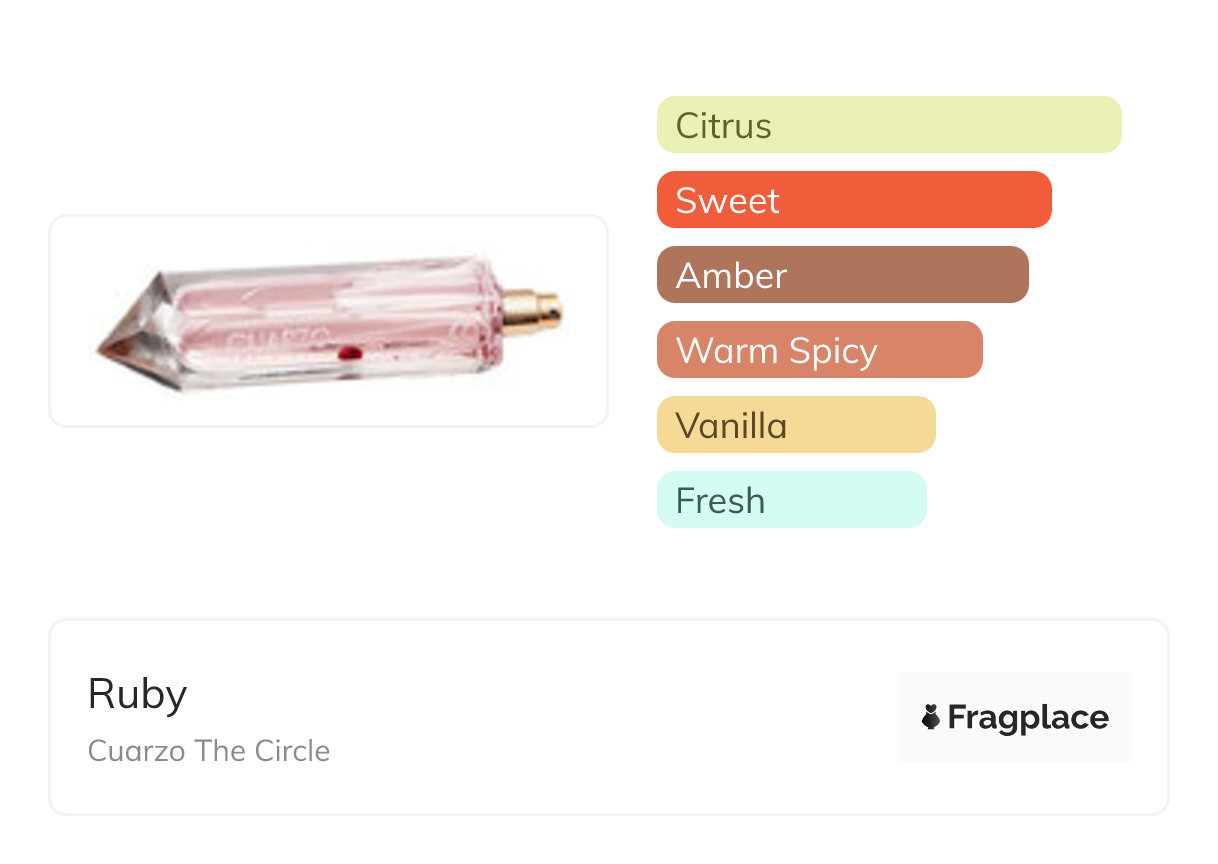Viewport: 1218px width, 864px height.
Task: Click the "Warm Spicy" text label
Action: point(776,351)
